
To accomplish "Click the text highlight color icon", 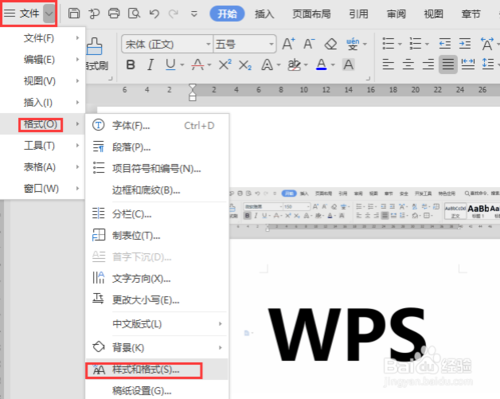I will click(294, 65).
